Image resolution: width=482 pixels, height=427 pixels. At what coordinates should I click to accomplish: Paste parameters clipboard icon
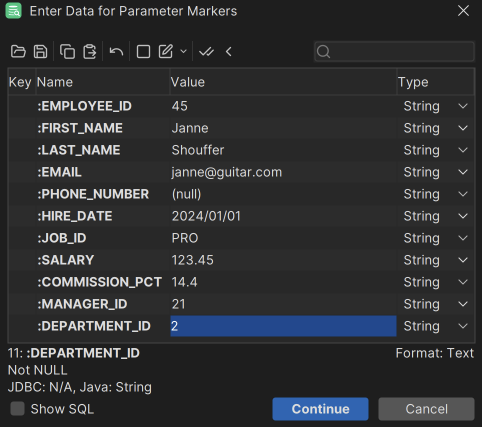[x=90, y=52]
